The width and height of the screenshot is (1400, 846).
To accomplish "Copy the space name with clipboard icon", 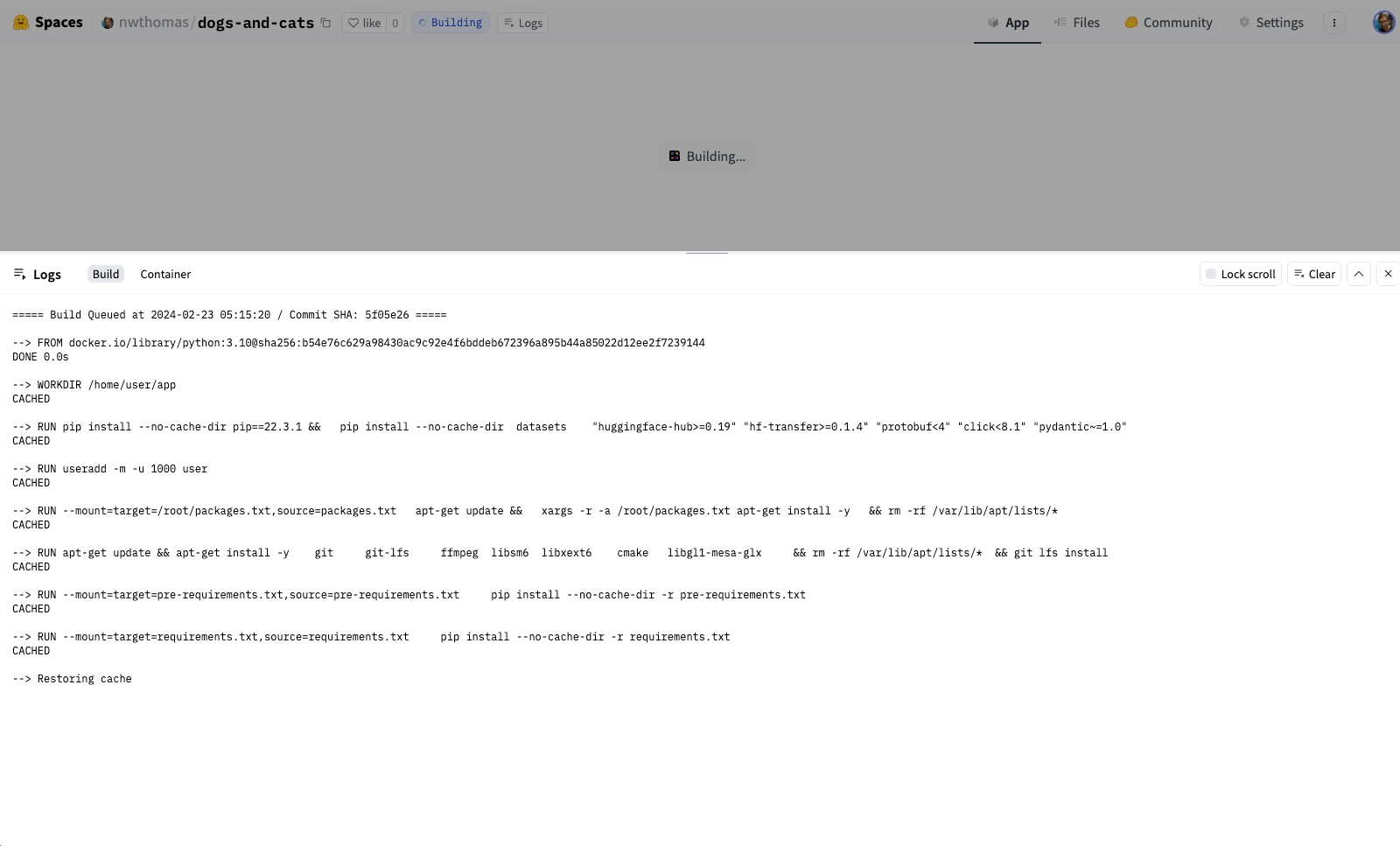I will point(325,23).
